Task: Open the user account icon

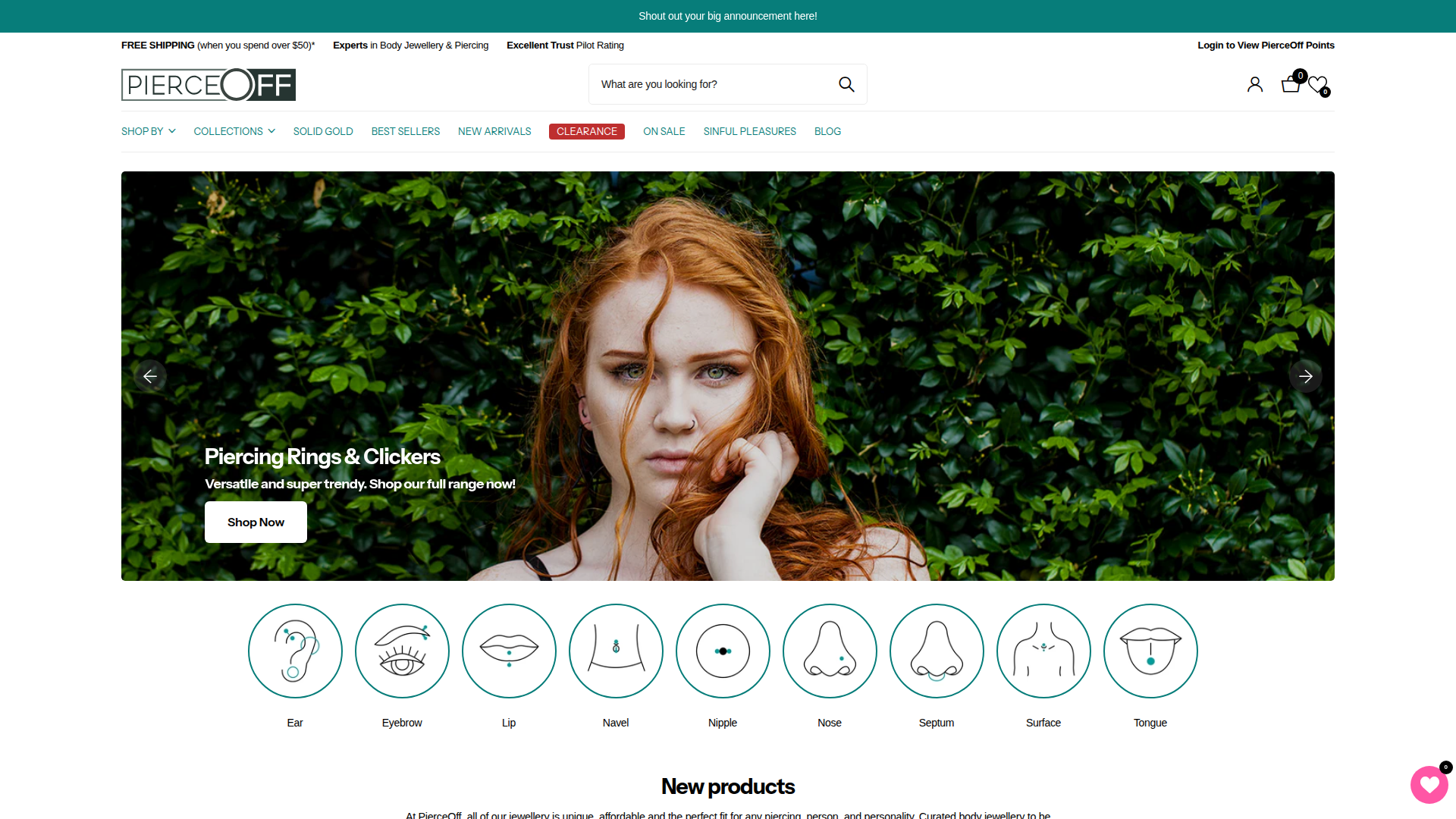Action: click(1255, 84)
